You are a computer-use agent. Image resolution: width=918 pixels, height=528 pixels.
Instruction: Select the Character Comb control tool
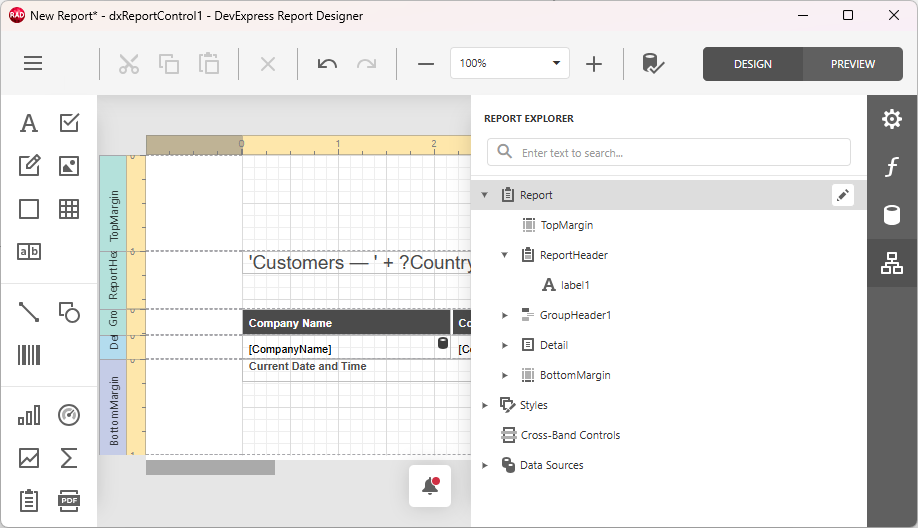pos(29,252)
